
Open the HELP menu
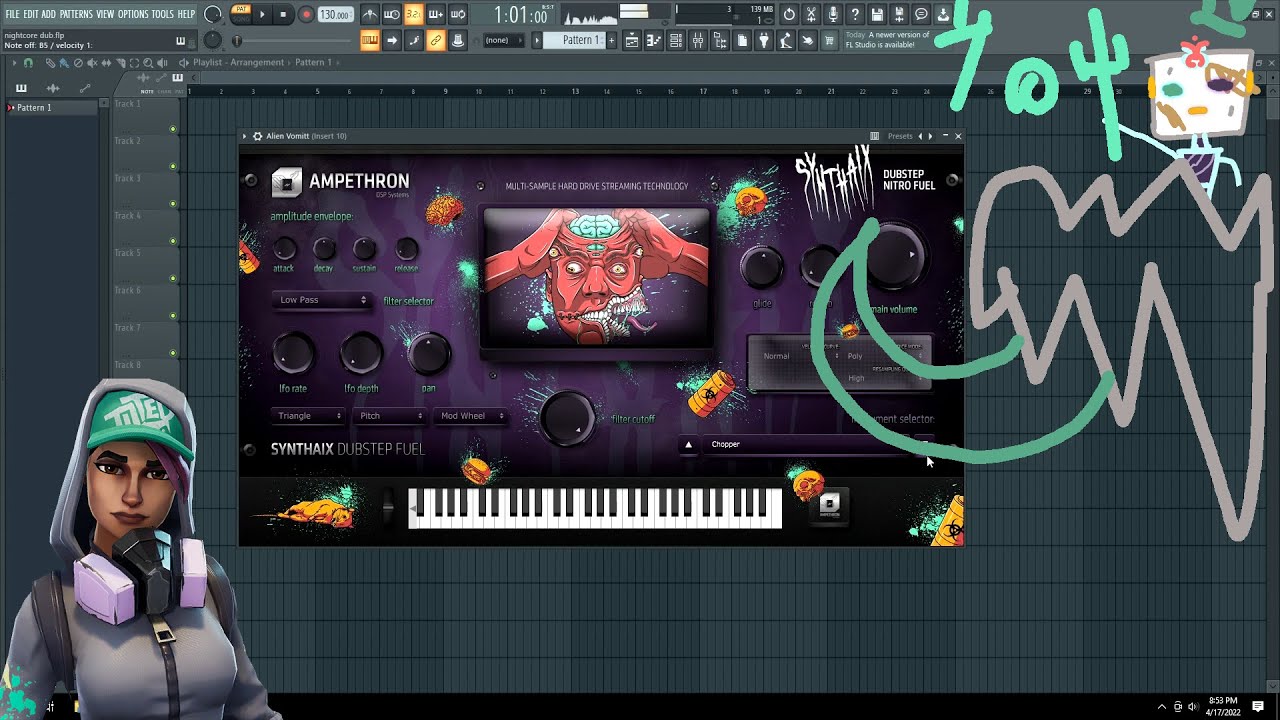(x=187, y=14)
